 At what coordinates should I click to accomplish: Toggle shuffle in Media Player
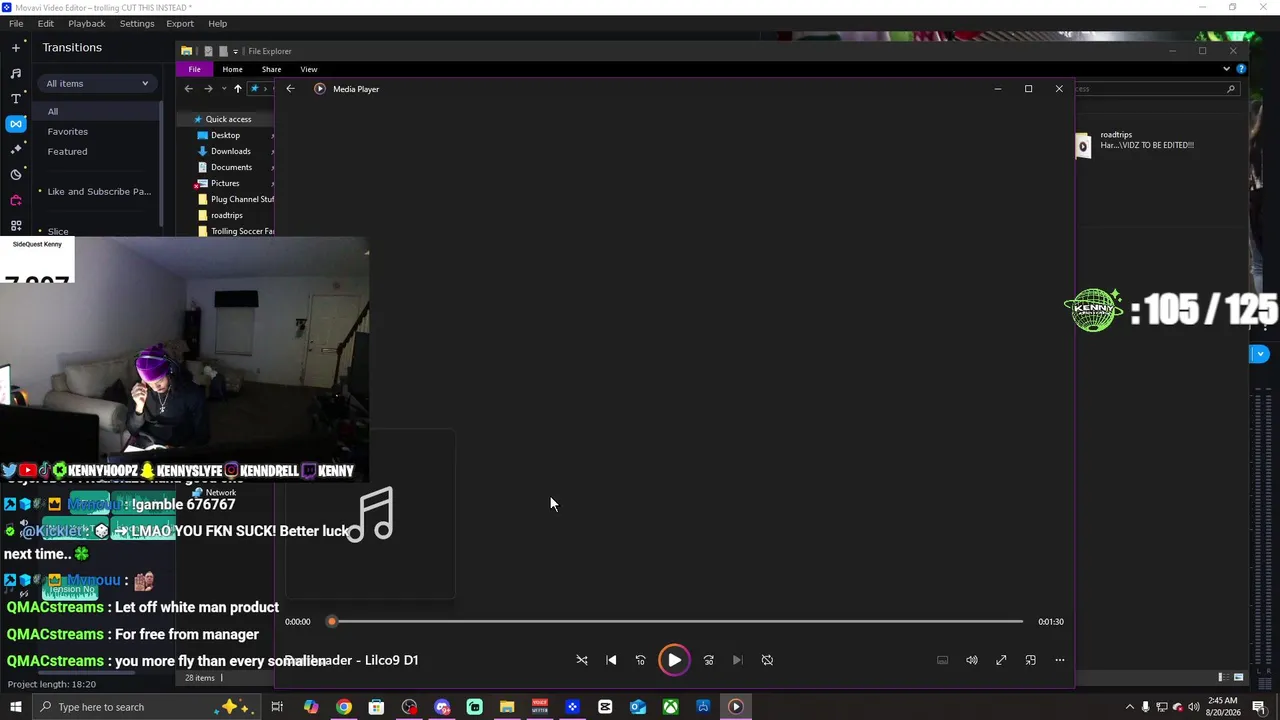pos(582,660)
